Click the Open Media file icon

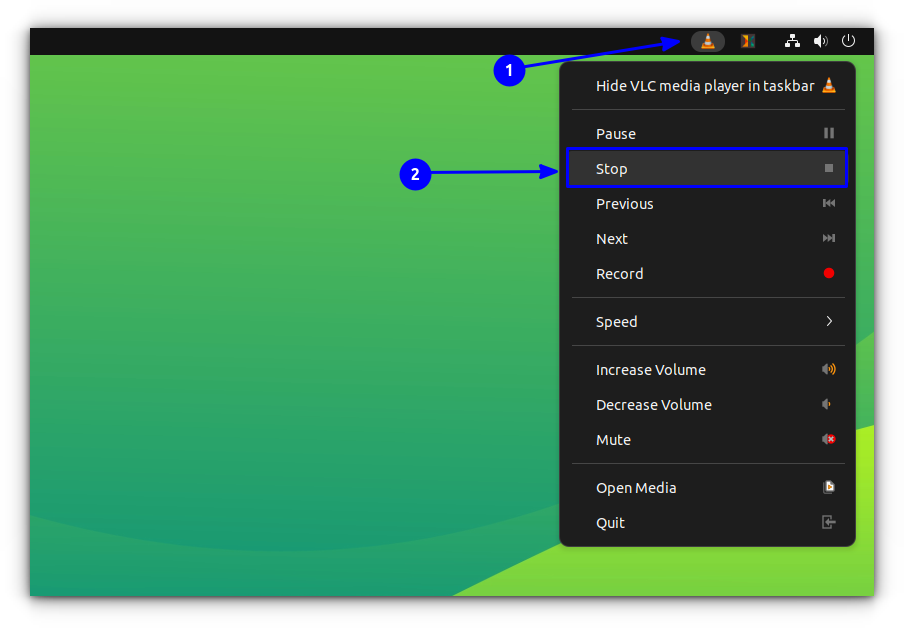click(828, 487)
